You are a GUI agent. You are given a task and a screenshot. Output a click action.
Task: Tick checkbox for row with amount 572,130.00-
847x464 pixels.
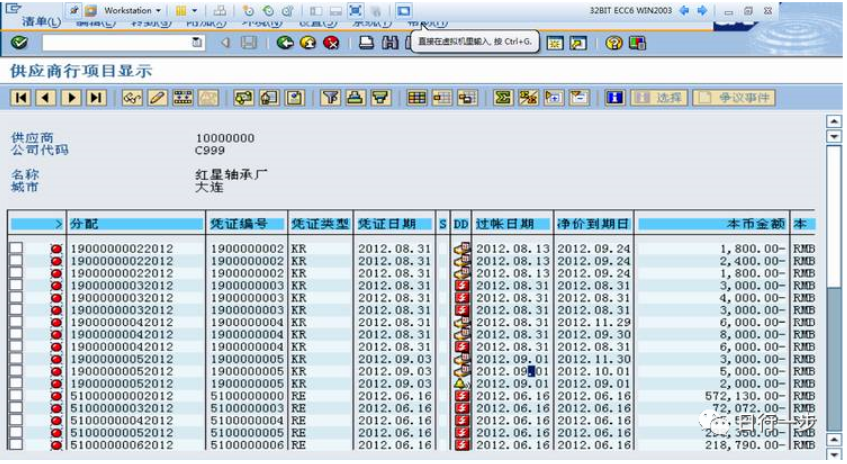[x=16, y=395]
